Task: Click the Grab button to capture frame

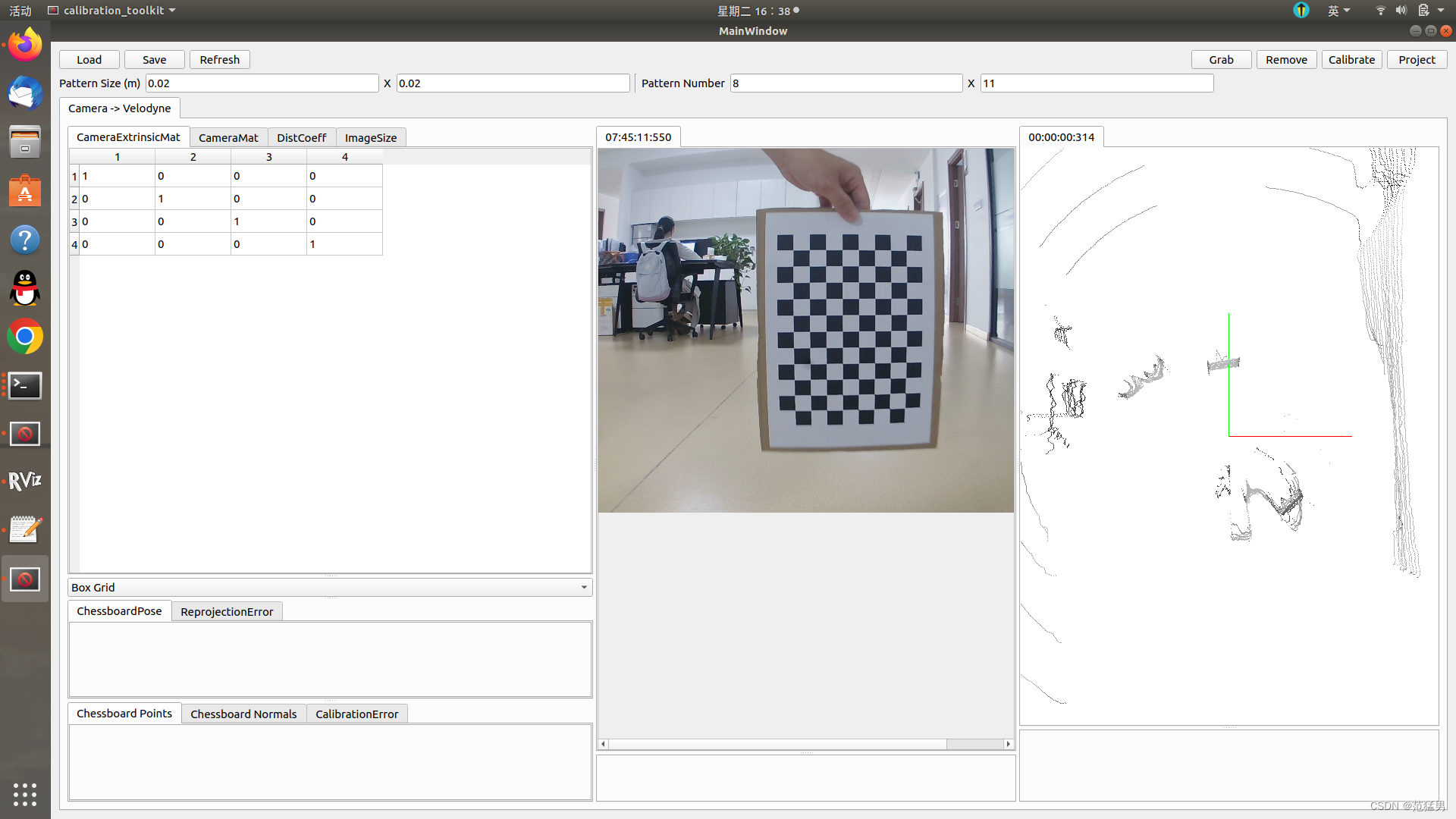Action: pos(1222,59)
